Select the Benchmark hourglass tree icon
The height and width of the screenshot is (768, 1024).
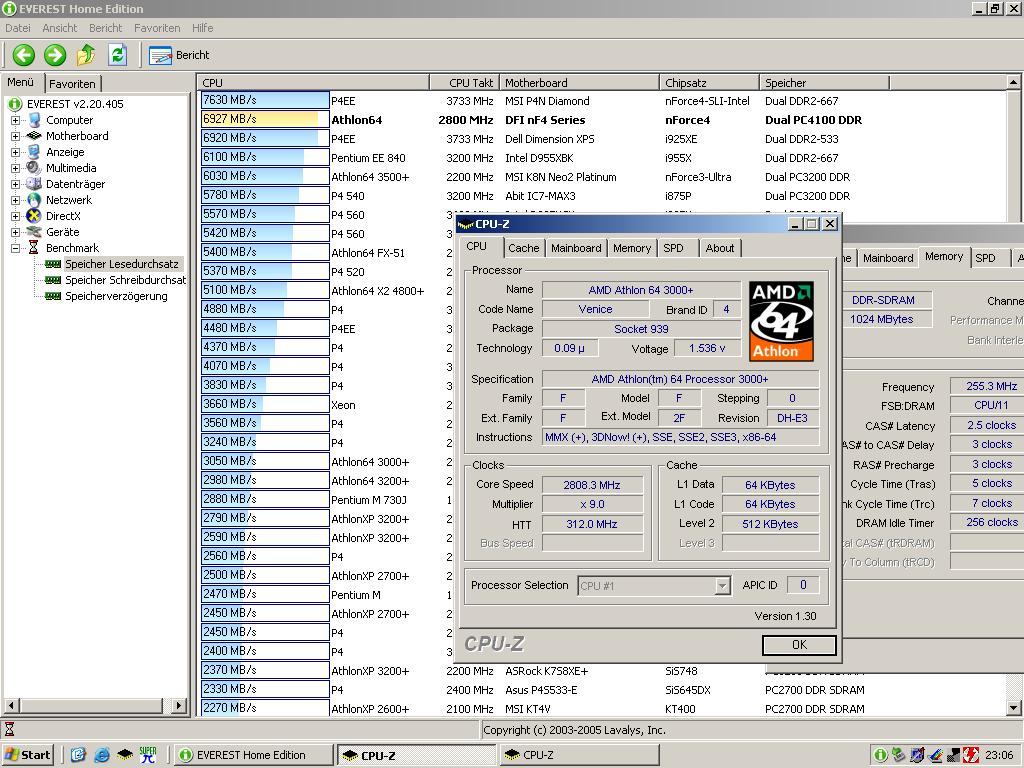(34, 248)
